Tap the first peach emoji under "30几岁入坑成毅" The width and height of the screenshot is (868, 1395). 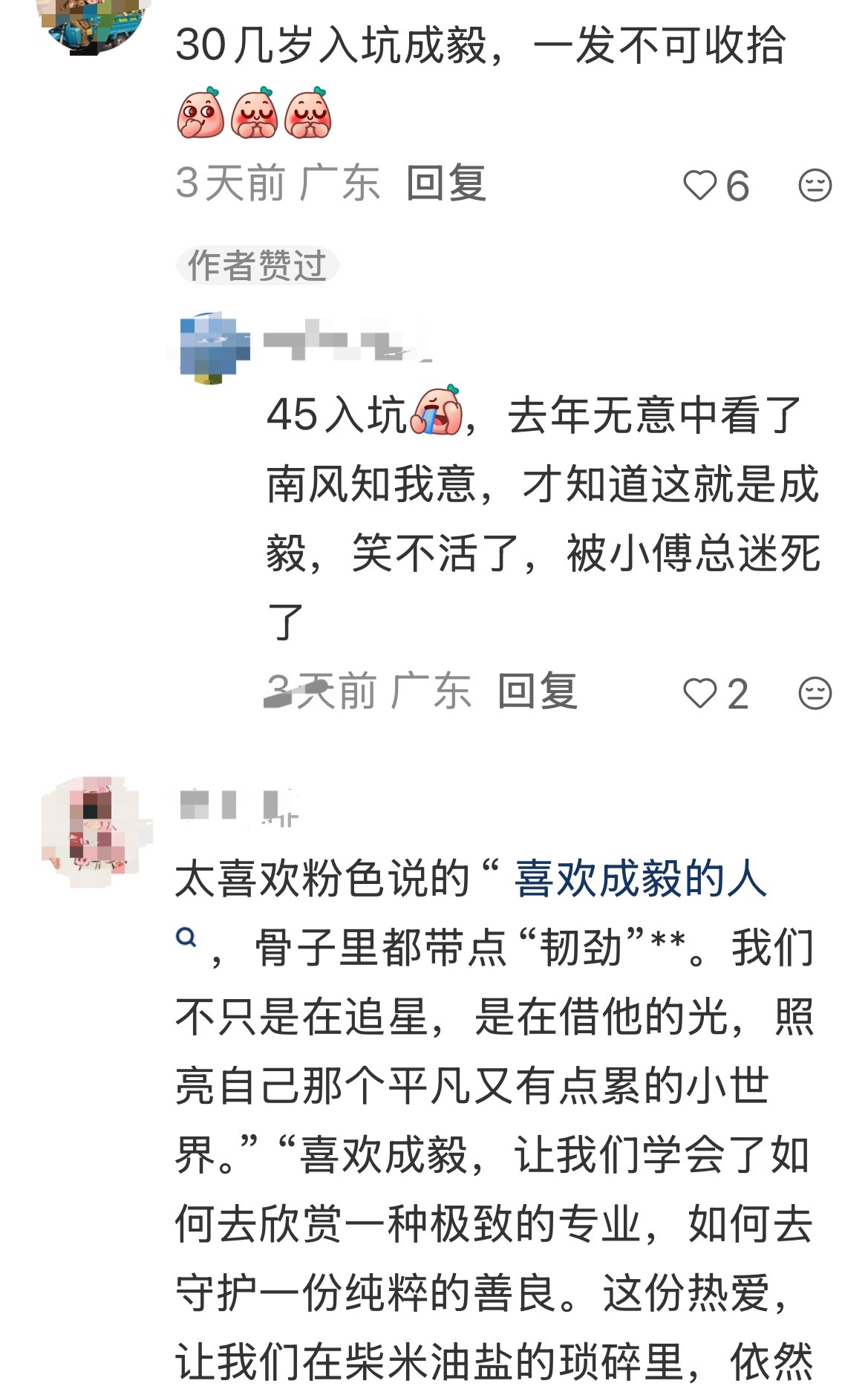coord(200,113)
